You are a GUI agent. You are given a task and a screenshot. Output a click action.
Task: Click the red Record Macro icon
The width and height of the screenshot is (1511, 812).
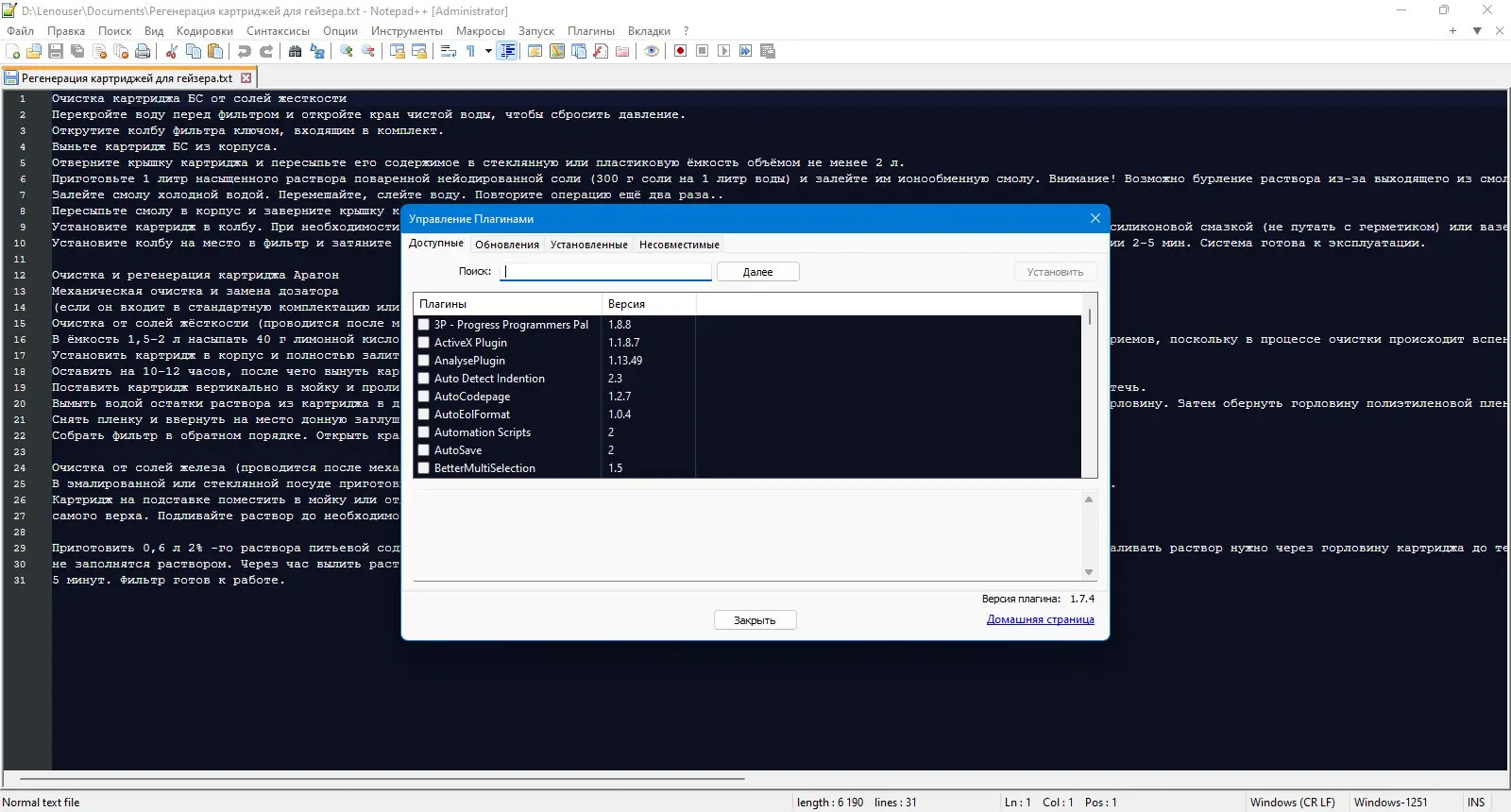tap(680, 51)
